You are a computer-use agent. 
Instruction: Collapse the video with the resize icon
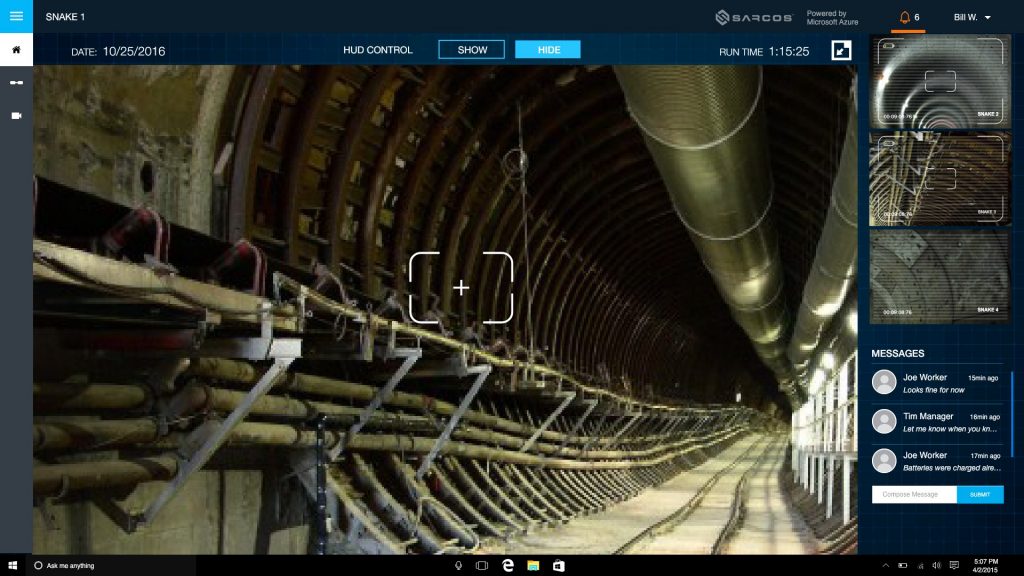pos(841,50)
